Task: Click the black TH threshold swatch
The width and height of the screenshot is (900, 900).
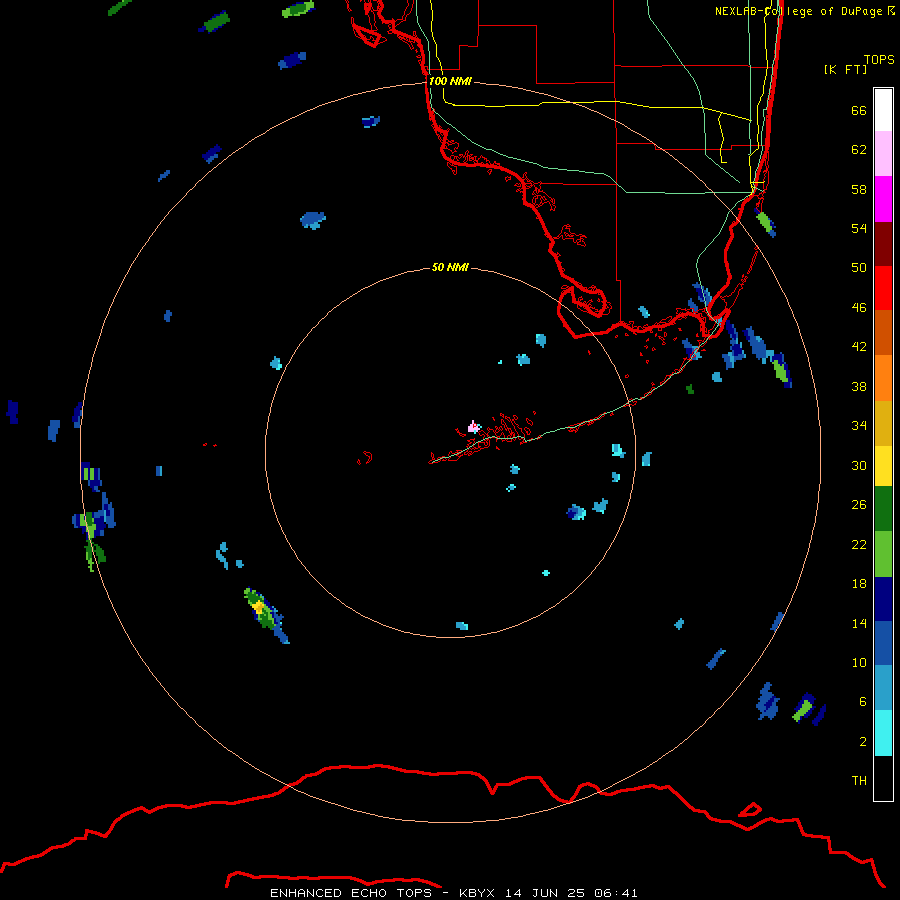Action: 883,778
